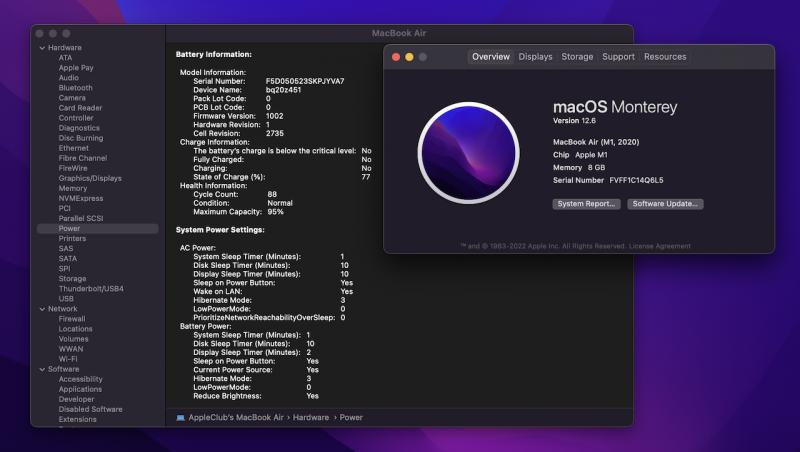800x452 pixels.
Task: Switch to the Displays tab
Action: 535,57
